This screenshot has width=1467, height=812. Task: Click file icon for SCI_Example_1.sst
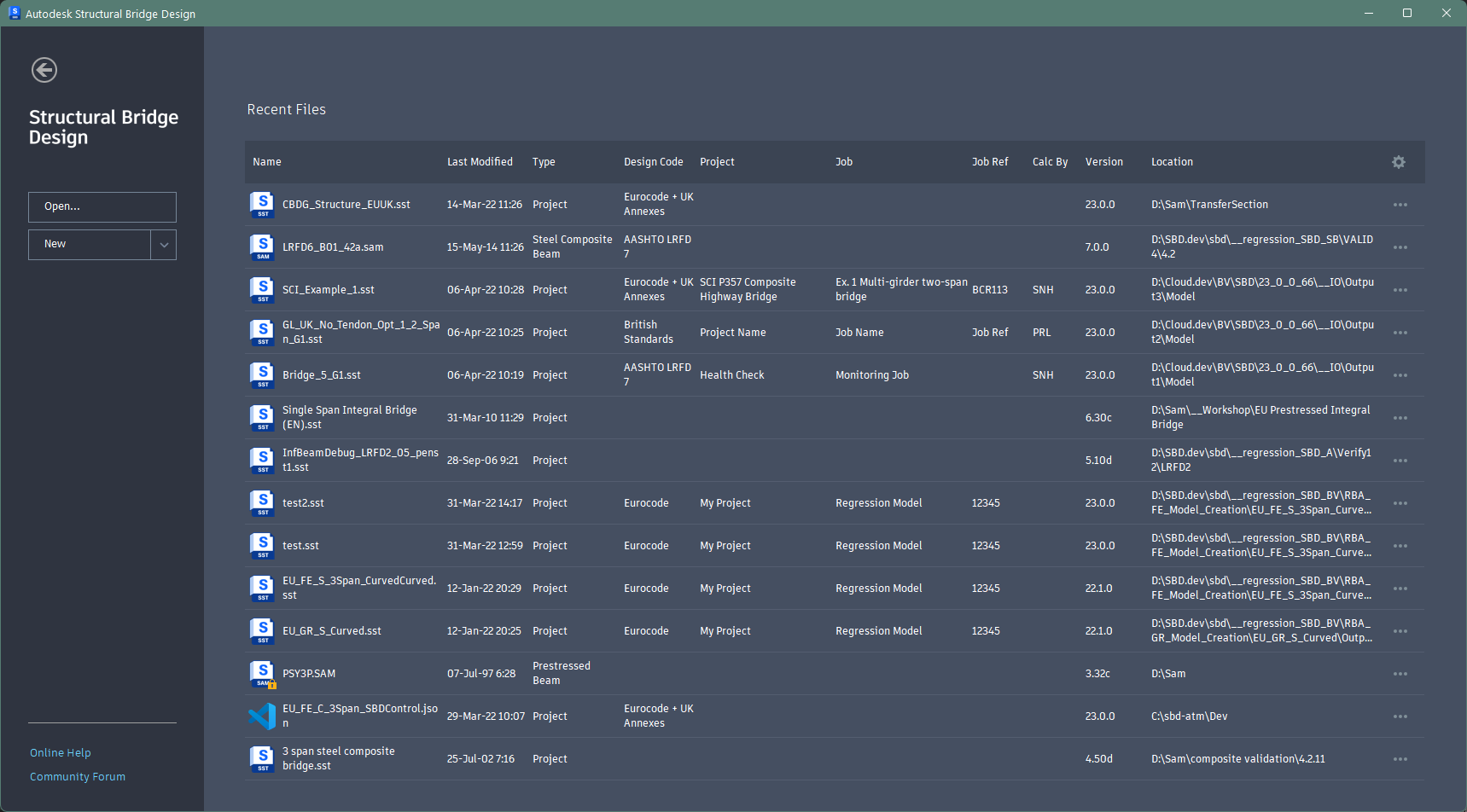262,290
